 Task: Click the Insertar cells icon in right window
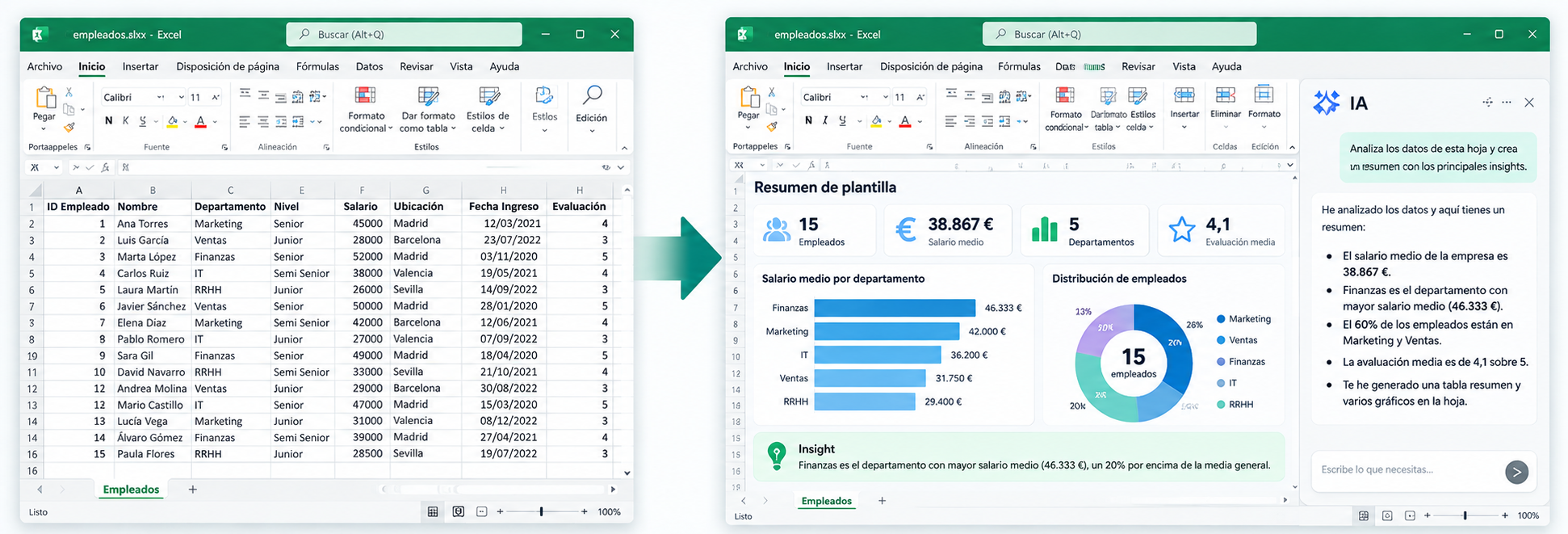[x=1184, y=96]
